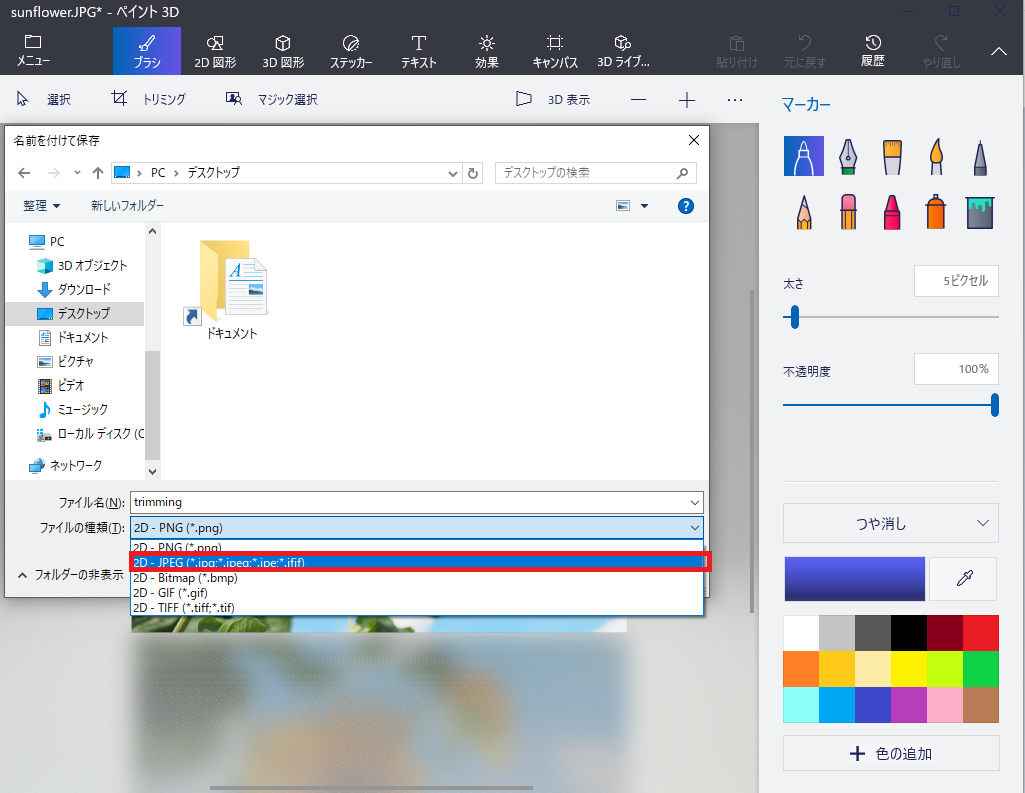
Task: Choose 2D - JPEG file type option
Action: pos(419,562)
